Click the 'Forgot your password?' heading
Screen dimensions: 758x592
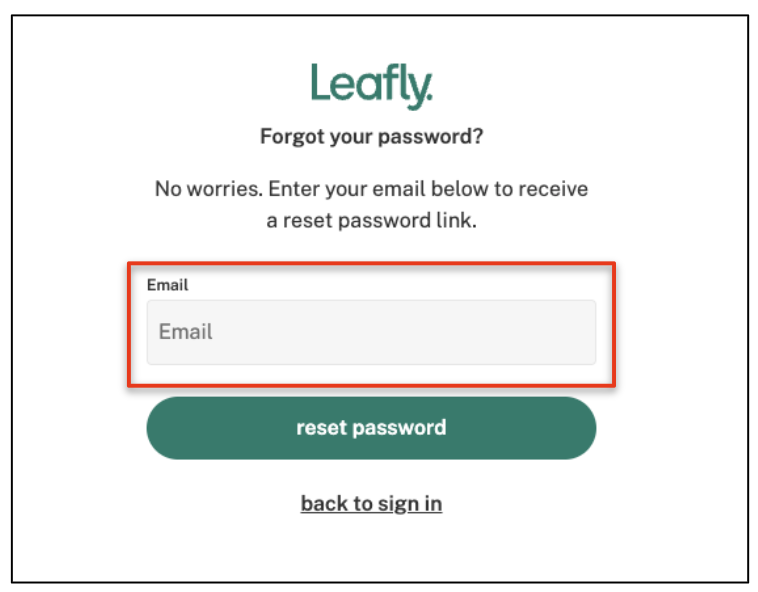pos(371,136)
